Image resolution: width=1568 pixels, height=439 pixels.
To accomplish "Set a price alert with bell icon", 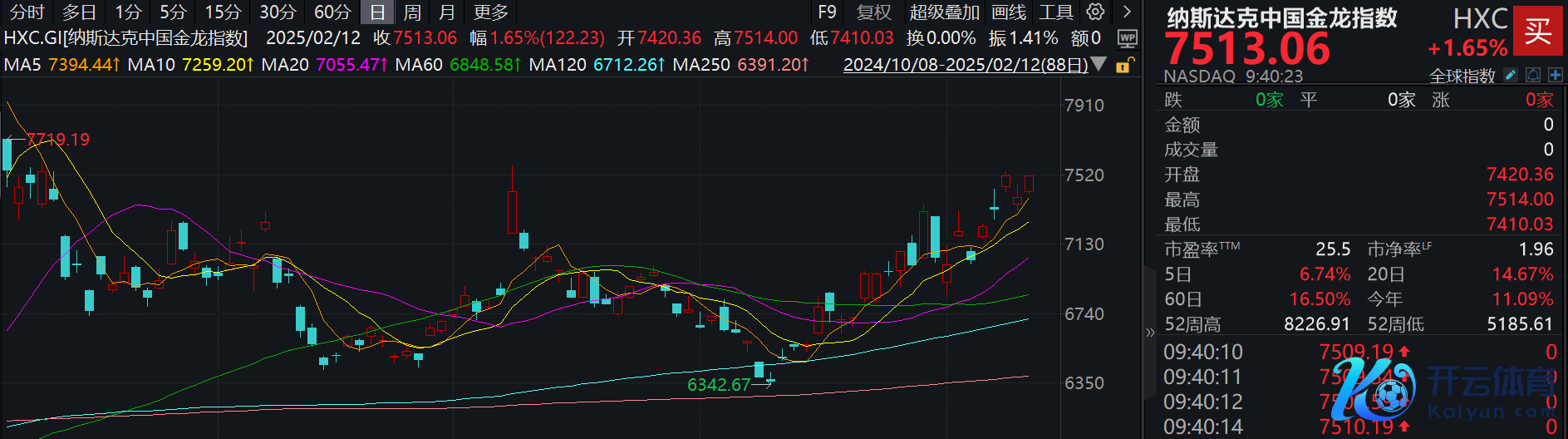I will (x=1533, y=76).
